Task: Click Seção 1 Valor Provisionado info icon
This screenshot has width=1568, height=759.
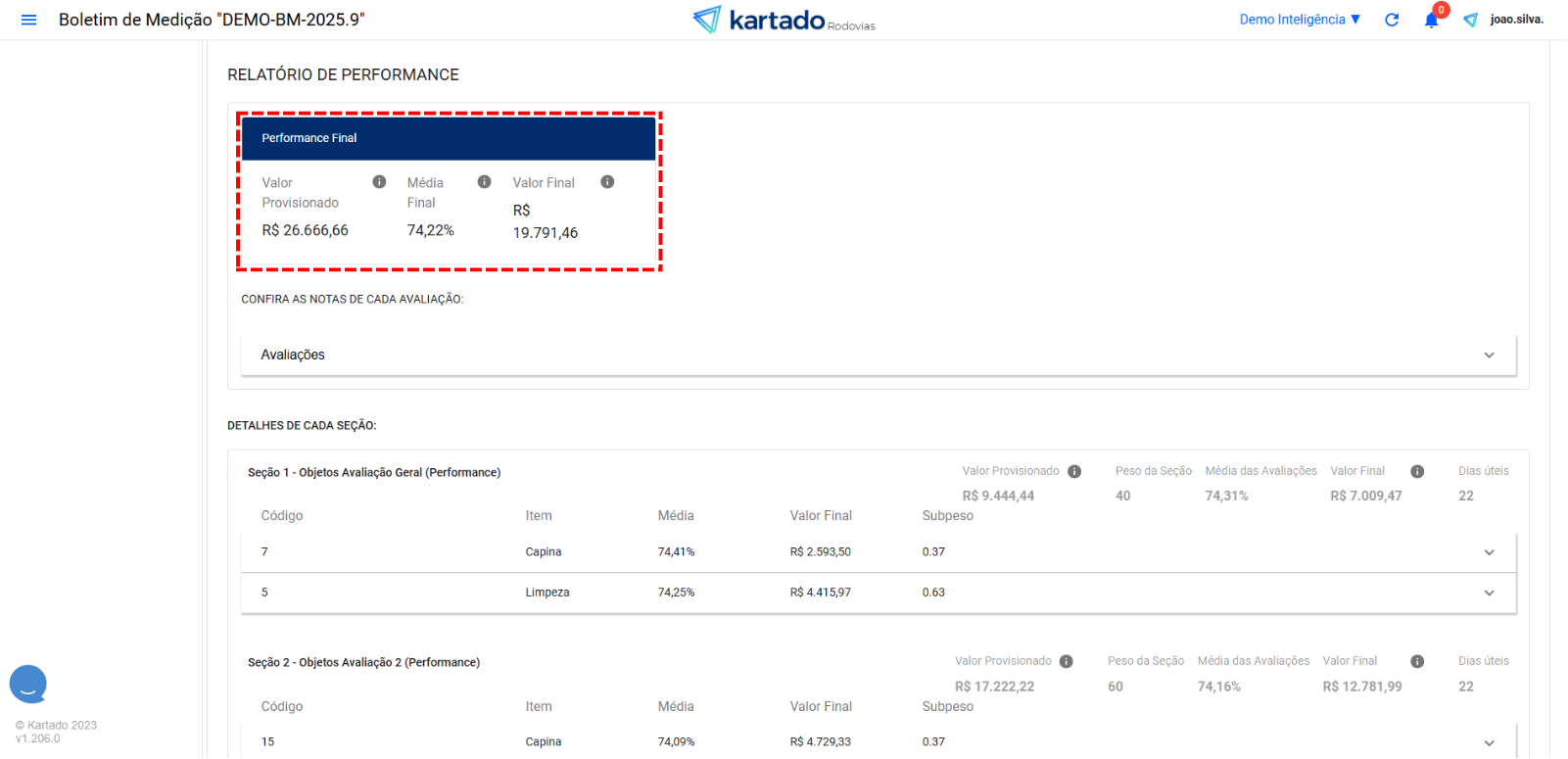Action: coord(1074,472)
